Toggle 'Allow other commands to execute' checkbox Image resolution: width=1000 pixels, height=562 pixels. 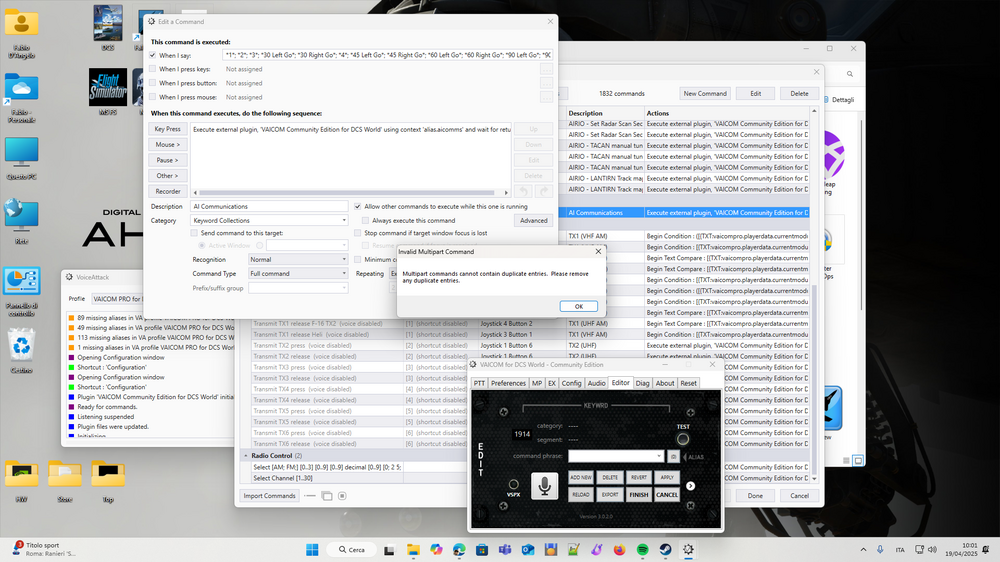pos(357,206)
